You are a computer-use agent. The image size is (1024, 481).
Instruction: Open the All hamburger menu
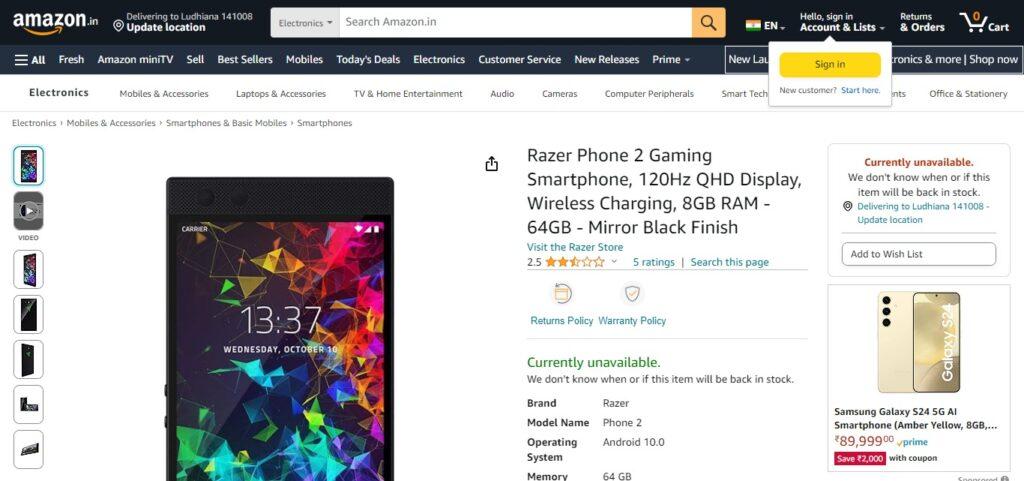[30, 59]
